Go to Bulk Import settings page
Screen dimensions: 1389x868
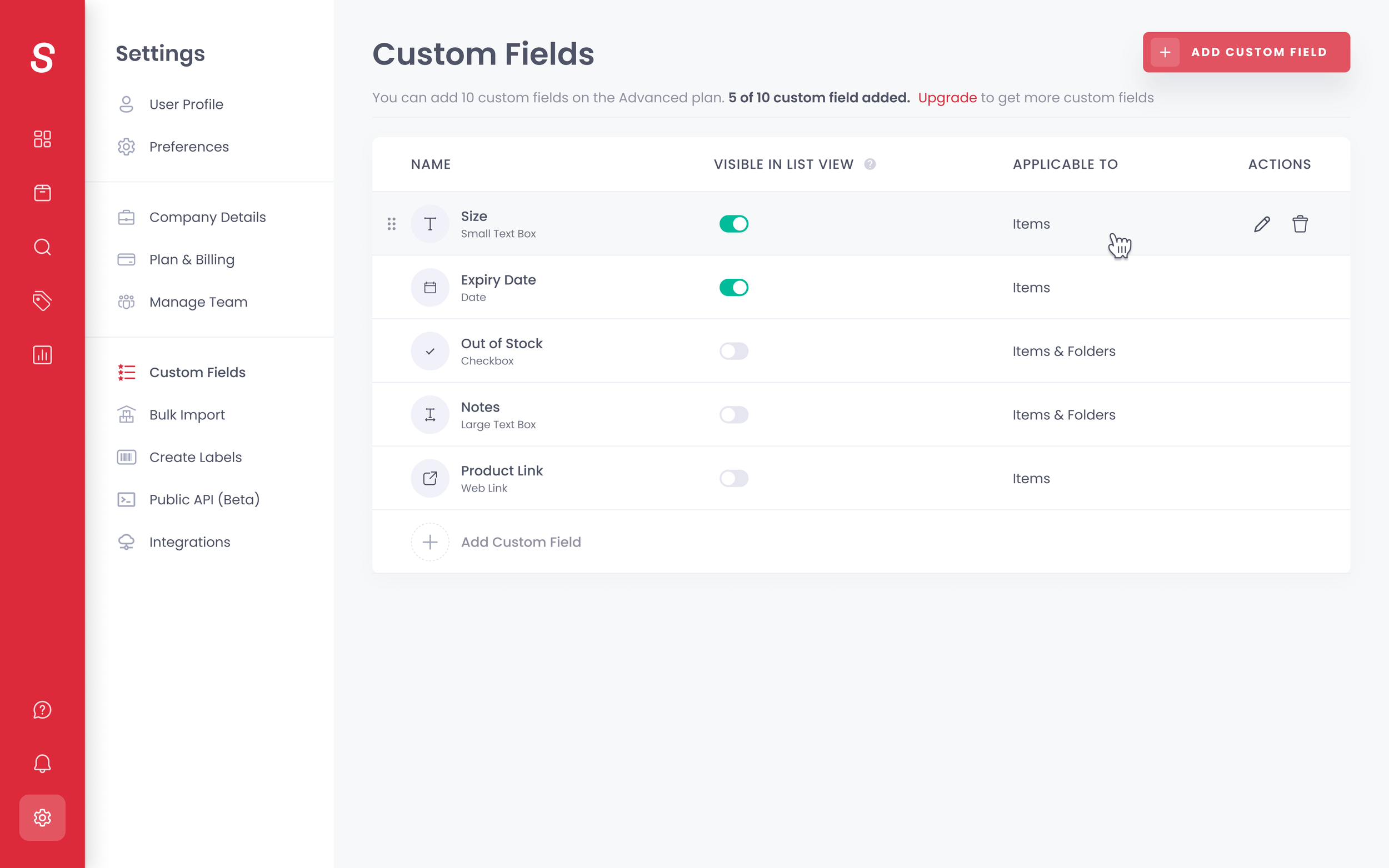tap(187, 414)
